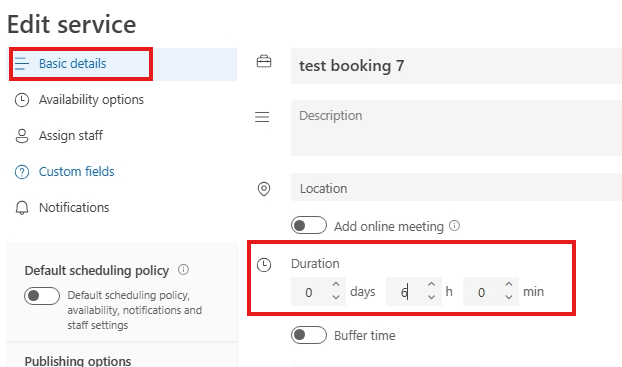This screenshot has width=622, height=367.
Task: Click the service name field 'test booking 7'
Action: tap(456, 66)
